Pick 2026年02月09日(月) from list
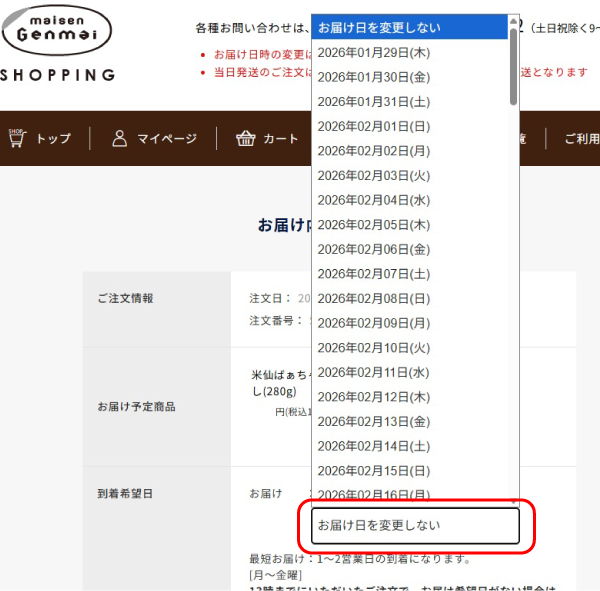600x591 pixels. (x=409, y=323)
